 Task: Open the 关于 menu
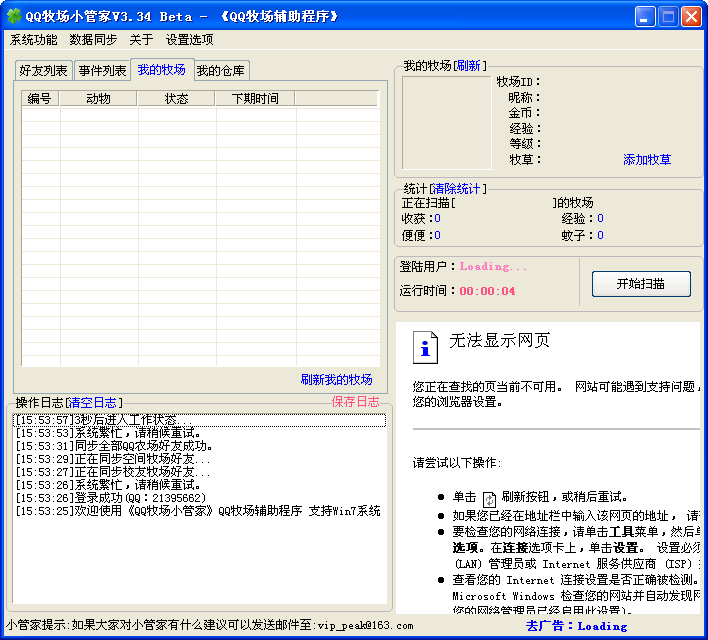pyautogui.click(x=141, y=40)
